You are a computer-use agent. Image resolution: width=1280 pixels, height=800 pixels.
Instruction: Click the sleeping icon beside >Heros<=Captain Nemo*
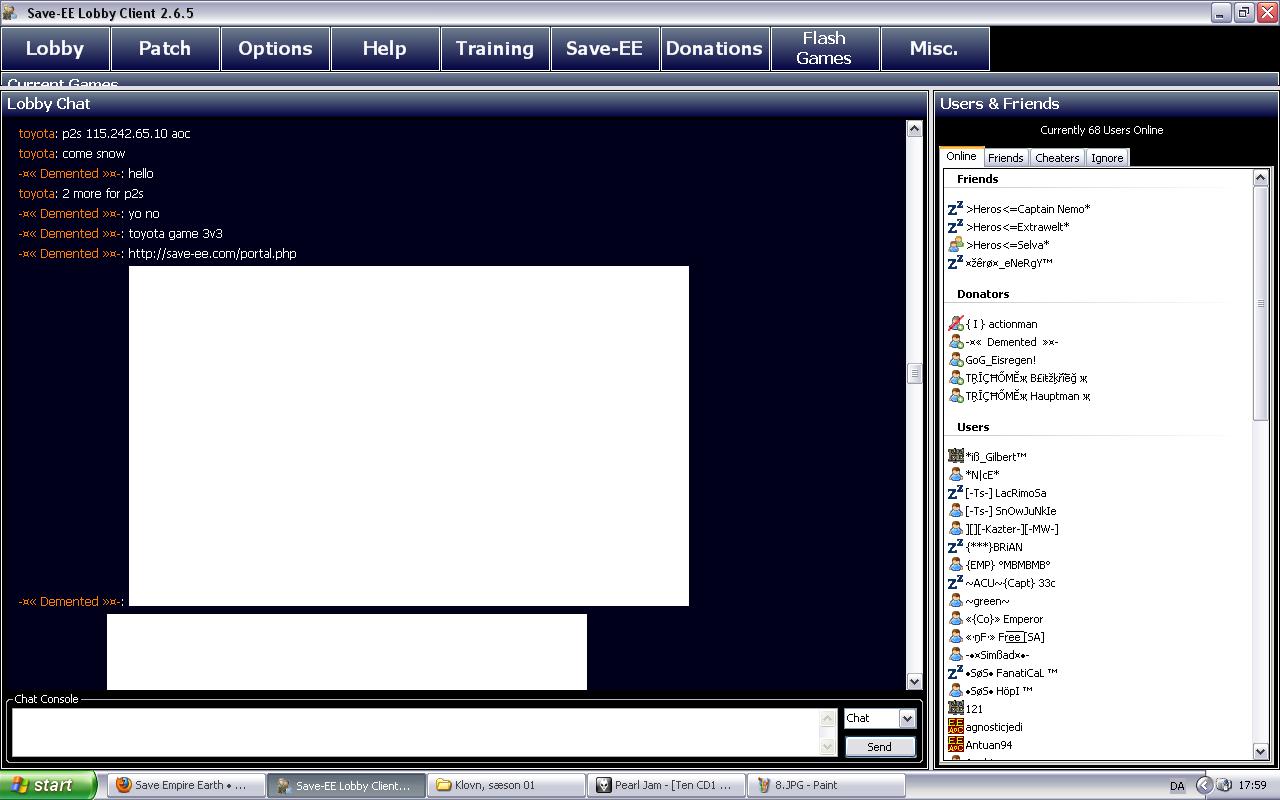955,209
